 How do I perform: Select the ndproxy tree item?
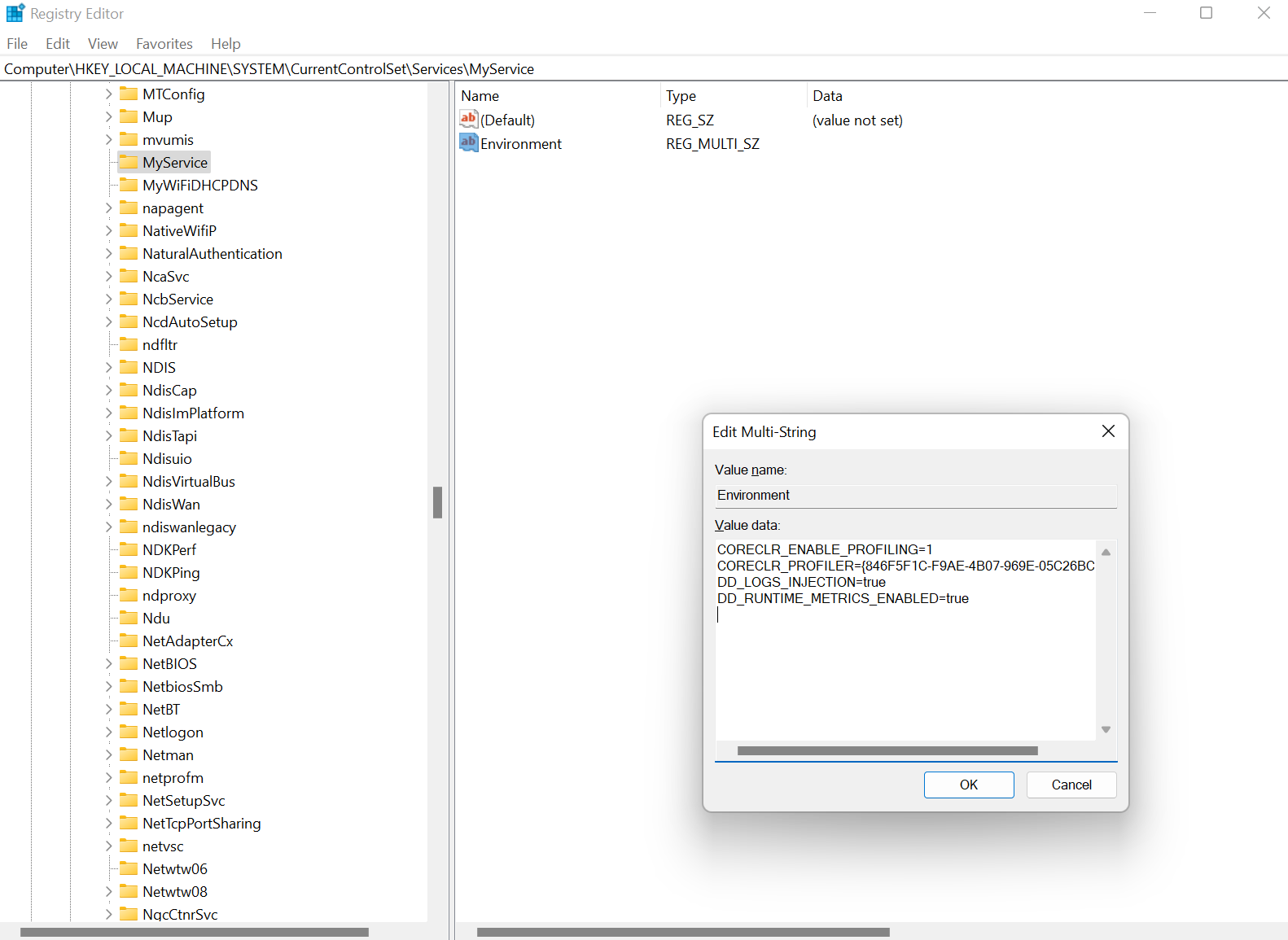[169, 595]
